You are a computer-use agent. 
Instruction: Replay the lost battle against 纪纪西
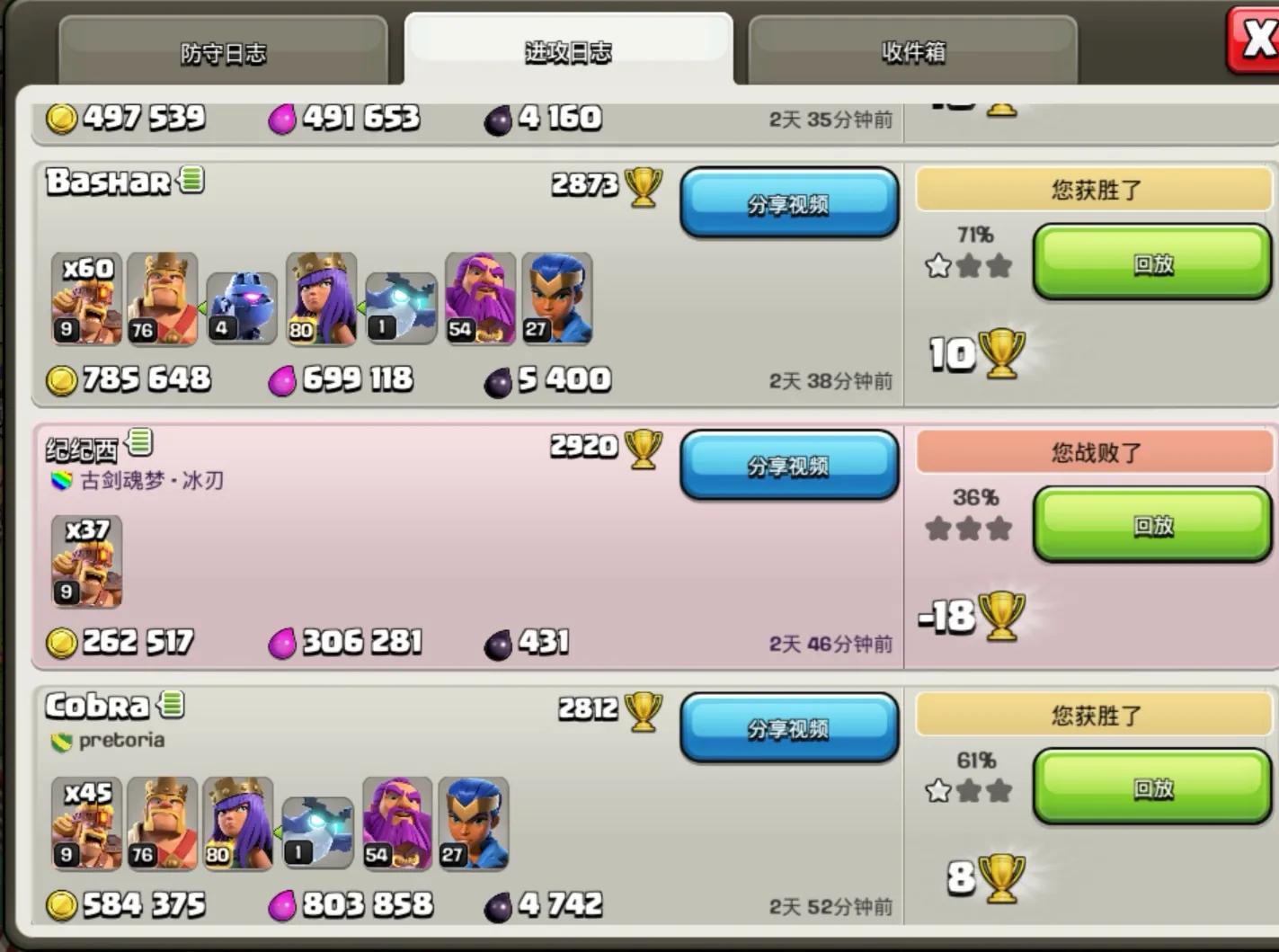click(x=1152, y=525)
